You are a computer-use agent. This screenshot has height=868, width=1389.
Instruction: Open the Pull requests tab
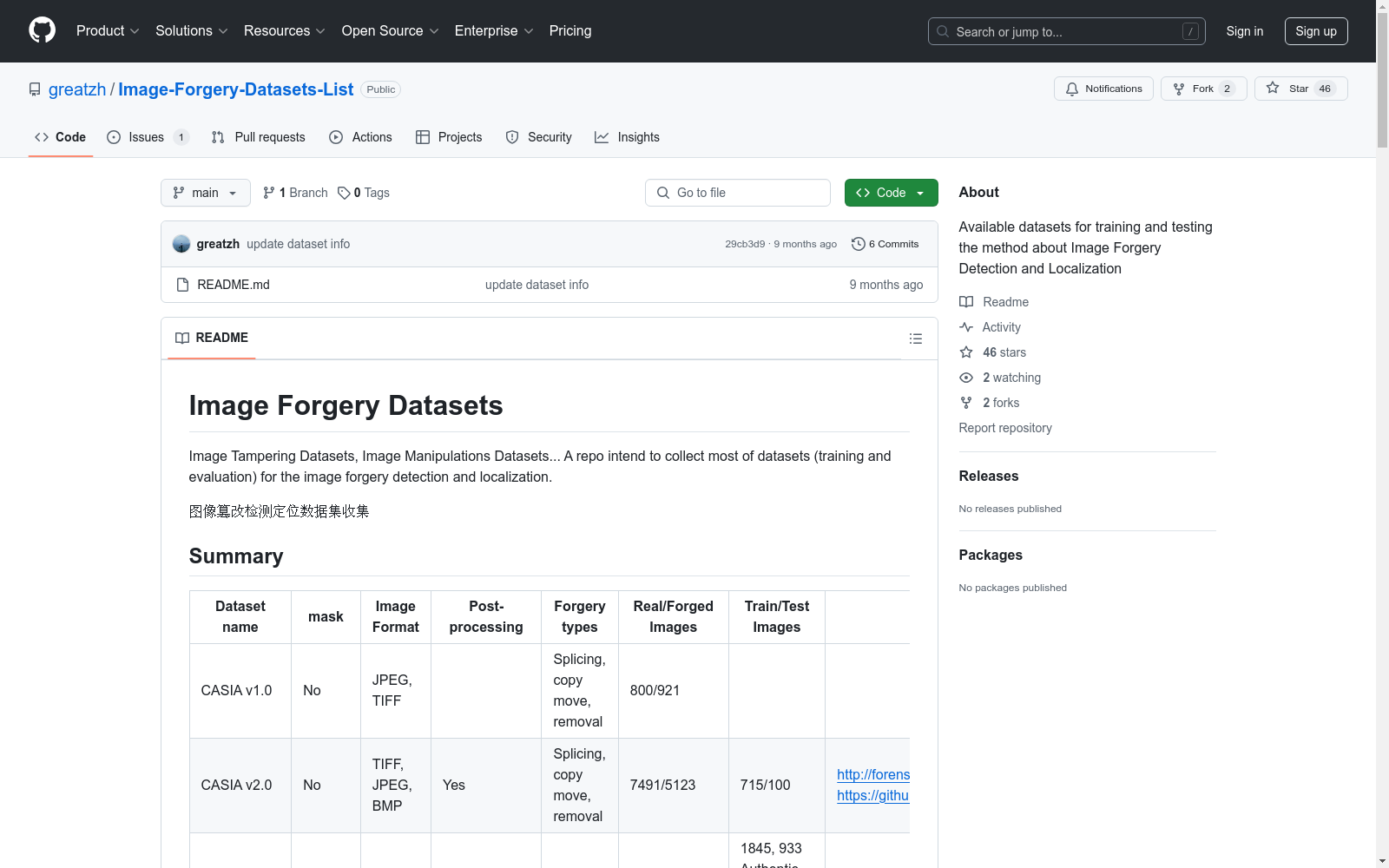[x=259, y=137]
